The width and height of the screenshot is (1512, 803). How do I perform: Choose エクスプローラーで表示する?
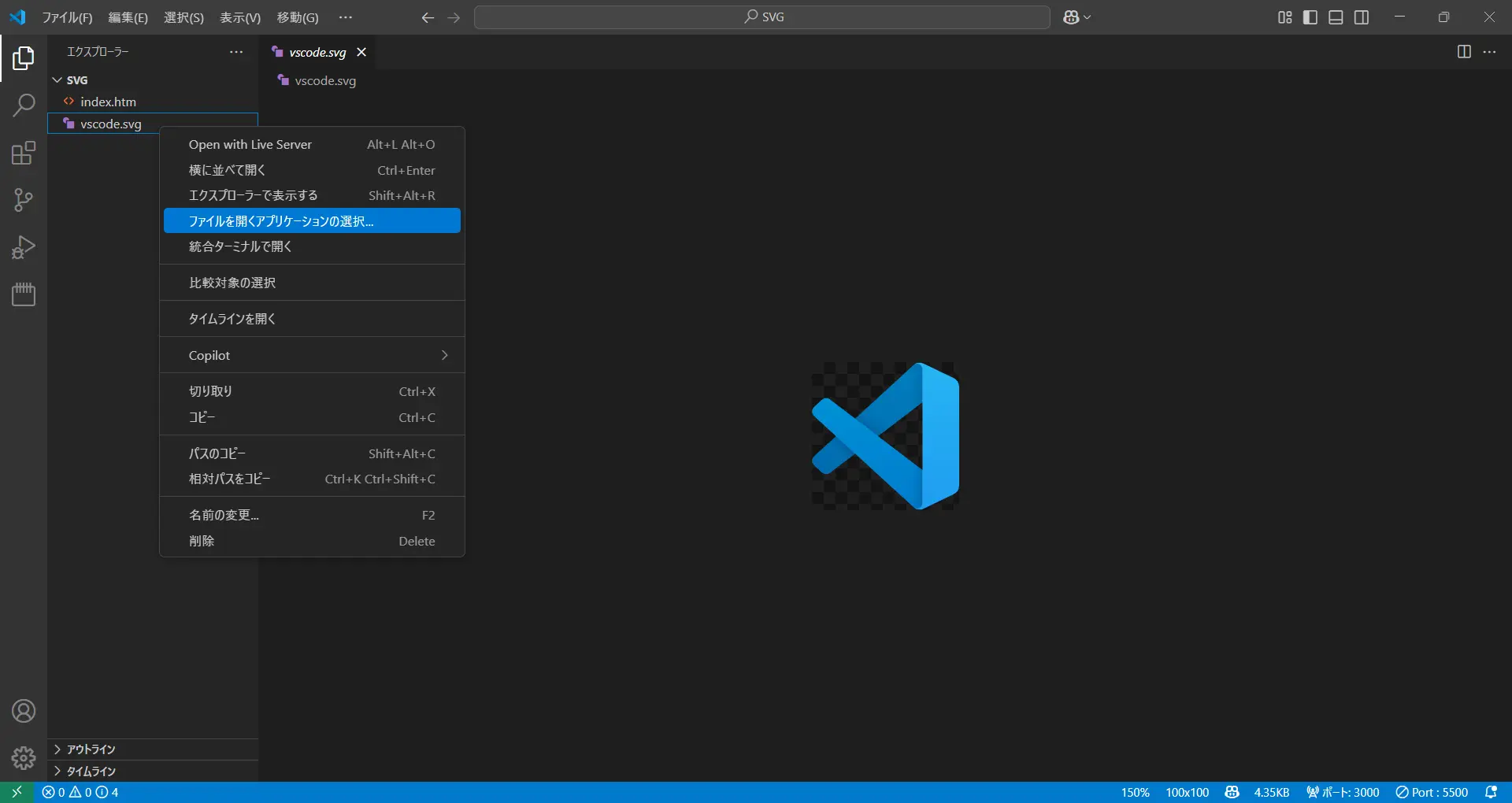pyautogui.click(x=312, y=195)
